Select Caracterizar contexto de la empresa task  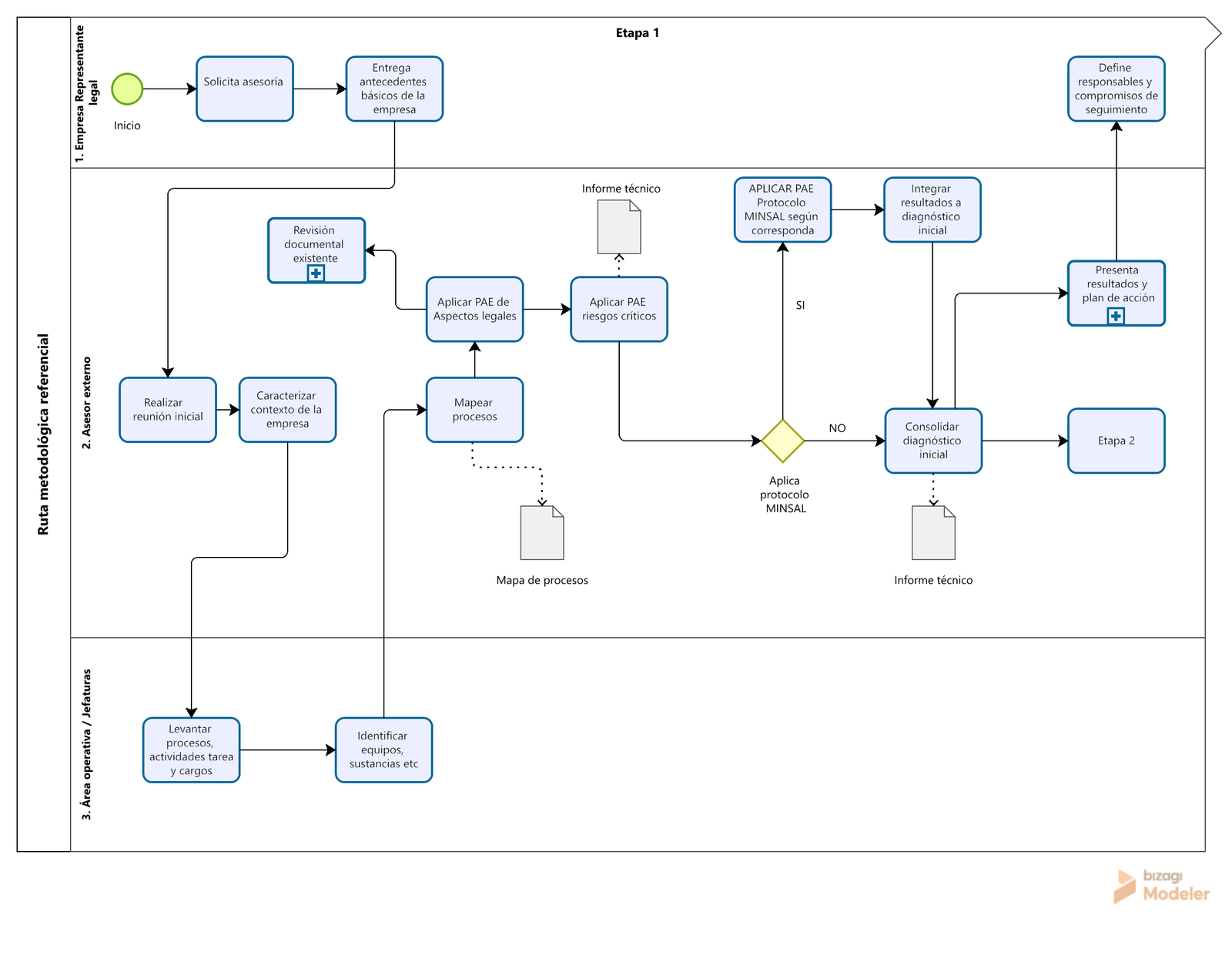pos(287,410)
